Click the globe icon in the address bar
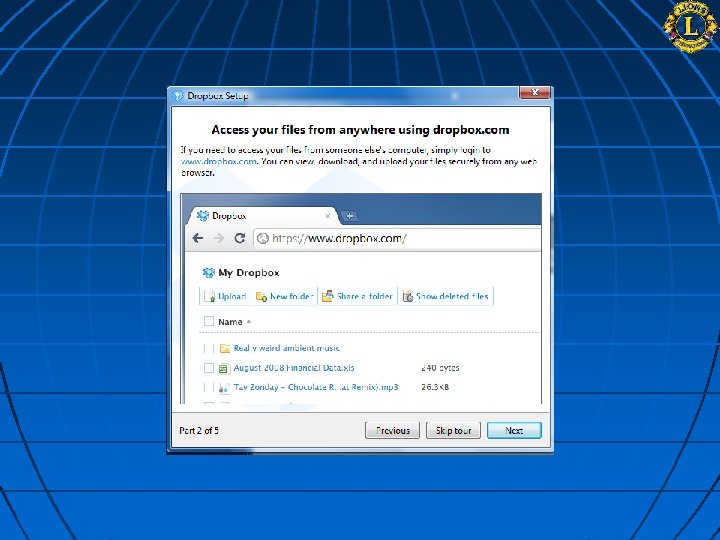The image size is (720, 540). 263,238
